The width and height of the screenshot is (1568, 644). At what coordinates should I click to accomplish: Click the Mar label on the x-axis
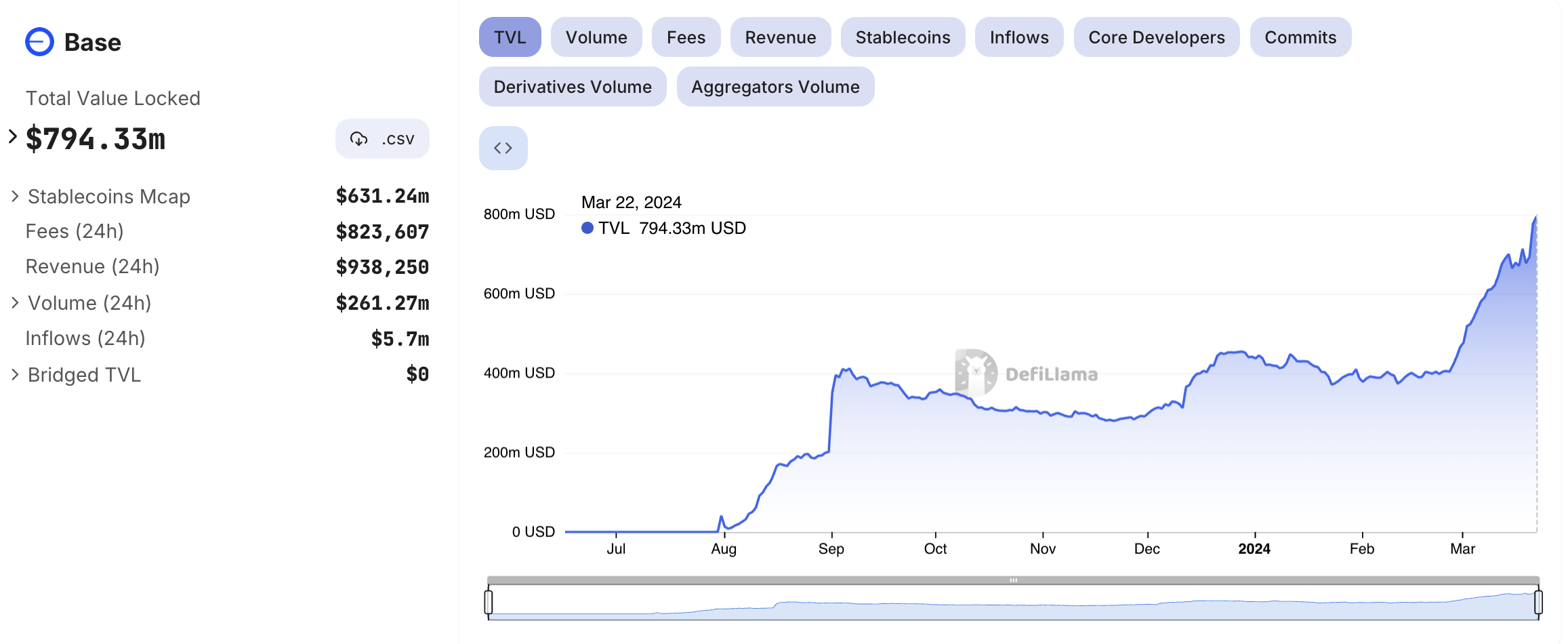click(x=1463, y=549)
